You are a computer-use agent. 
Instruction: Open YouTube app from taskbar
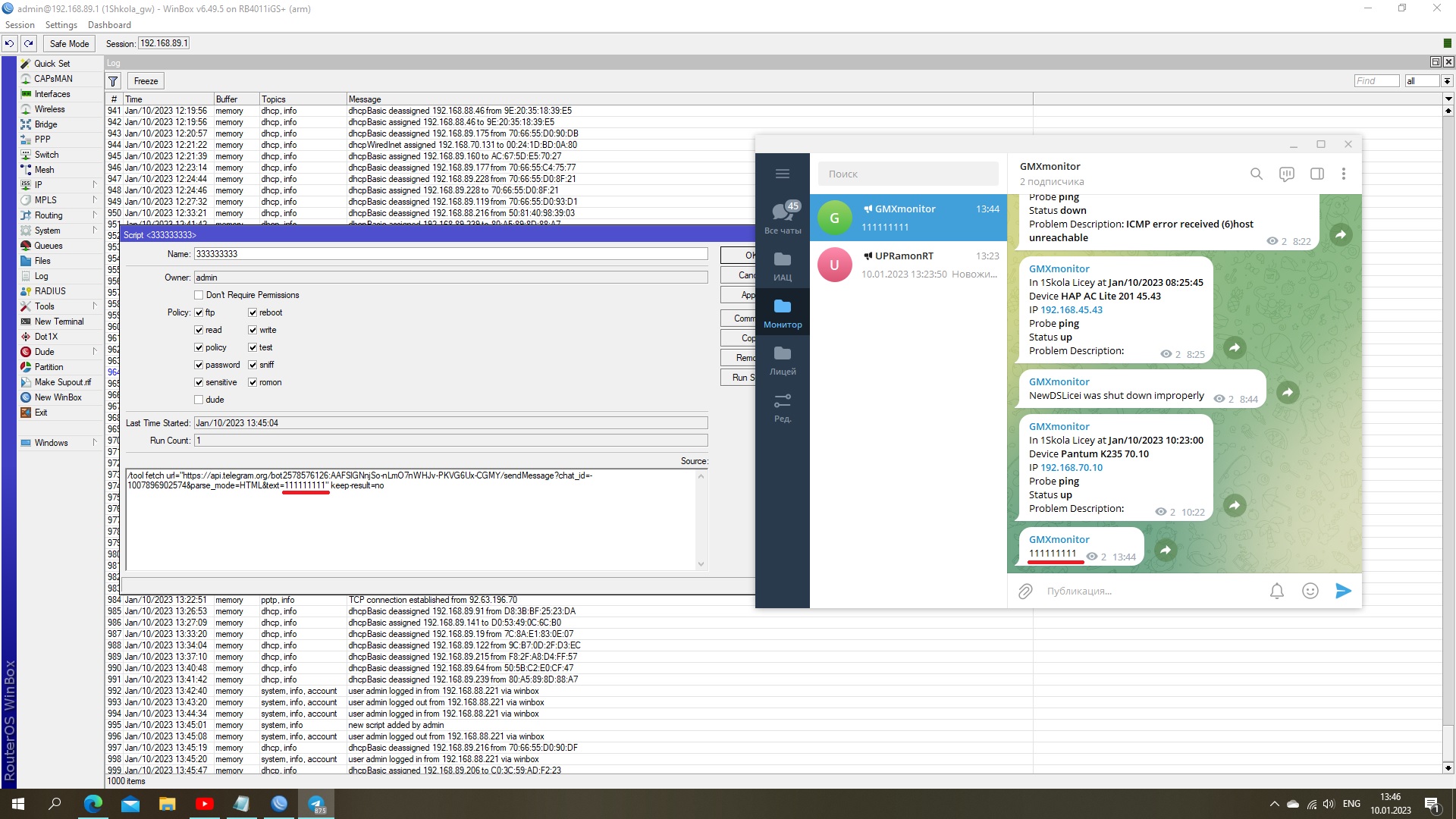[x=205, y=804]
